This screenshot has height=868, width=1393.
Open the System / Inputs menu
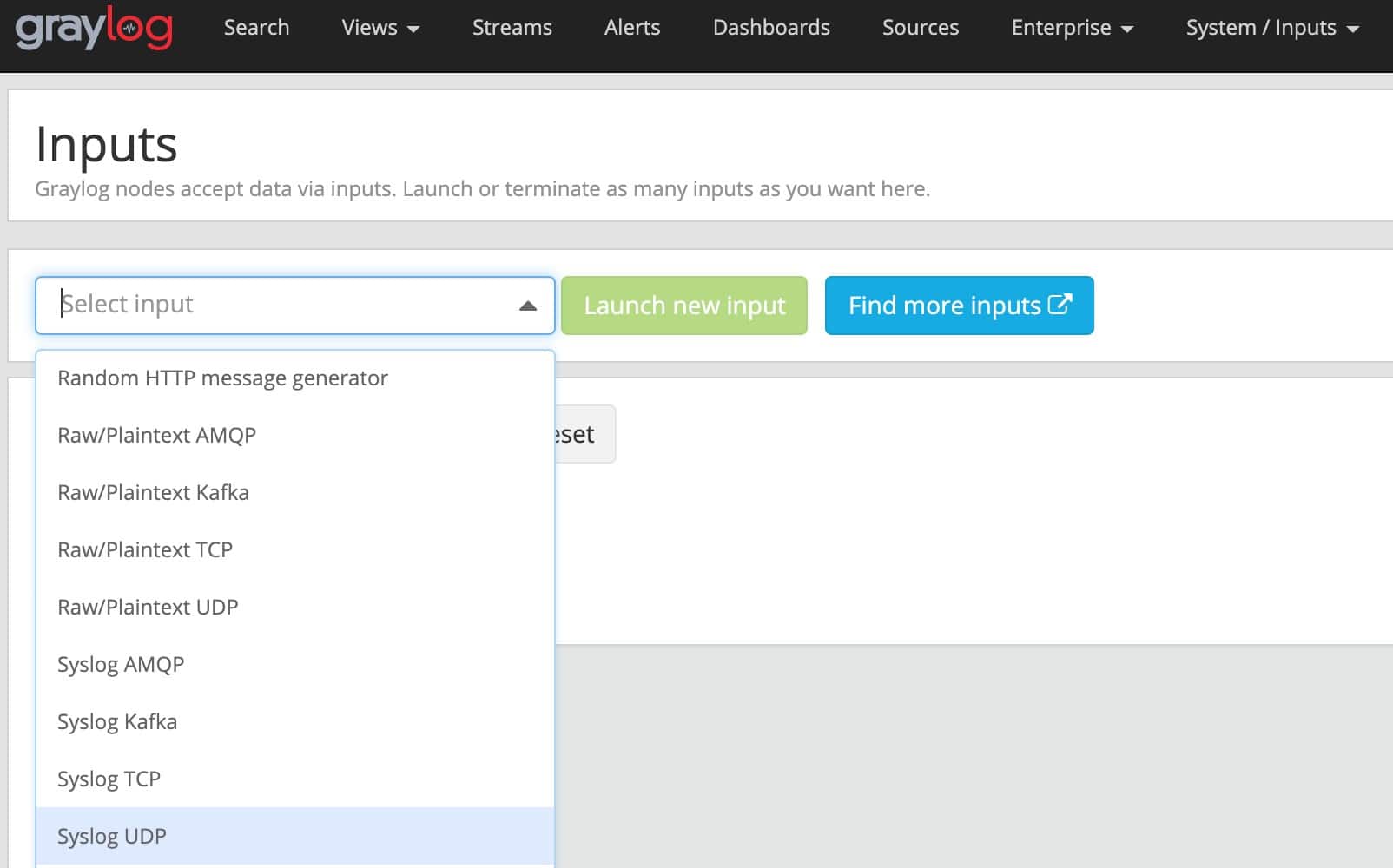1271,28
